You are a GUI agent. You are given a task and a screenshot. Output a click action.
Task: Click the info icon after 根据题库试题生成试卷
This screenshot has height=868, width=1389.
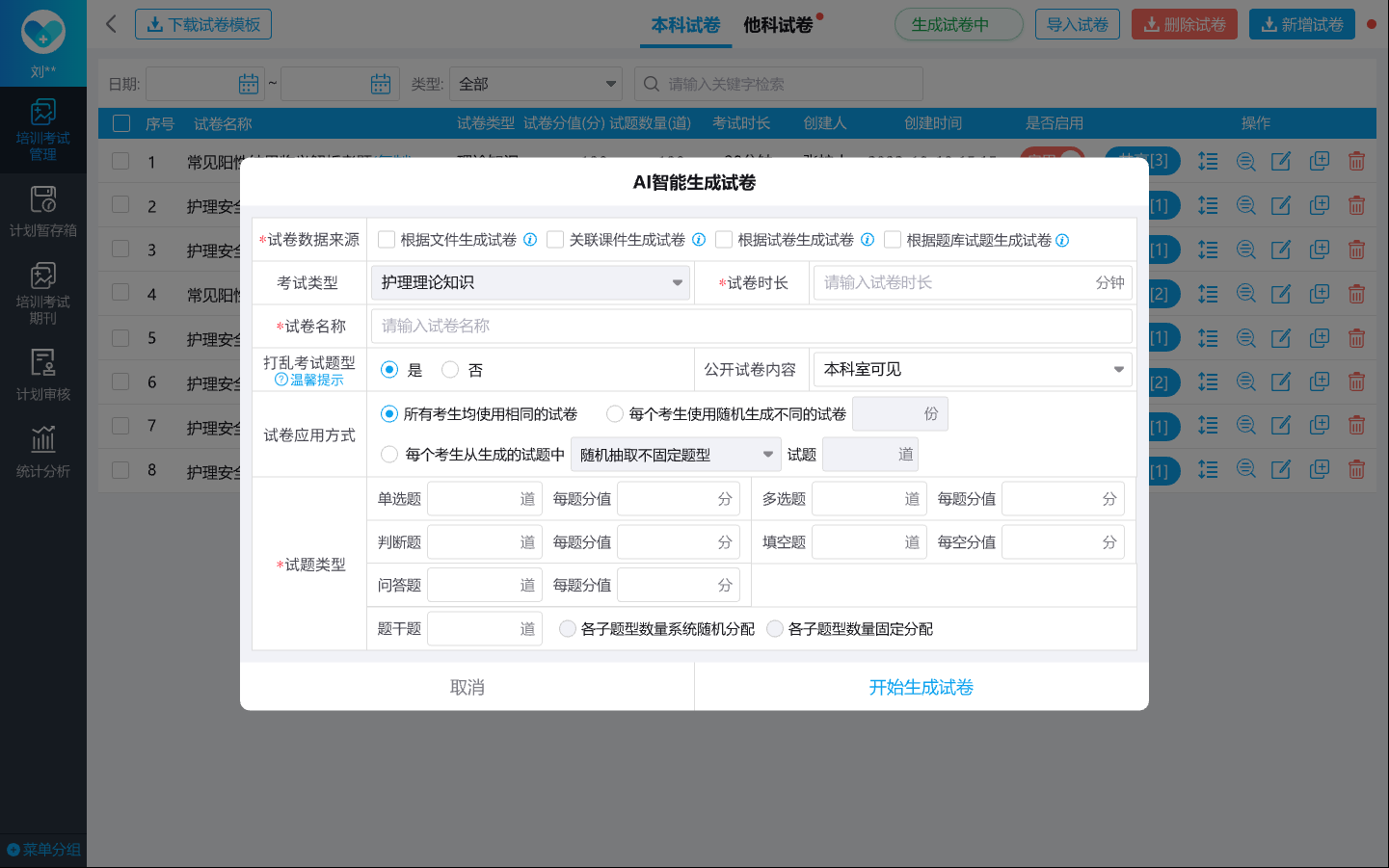pyautogui.click(x=1062, y=241)
